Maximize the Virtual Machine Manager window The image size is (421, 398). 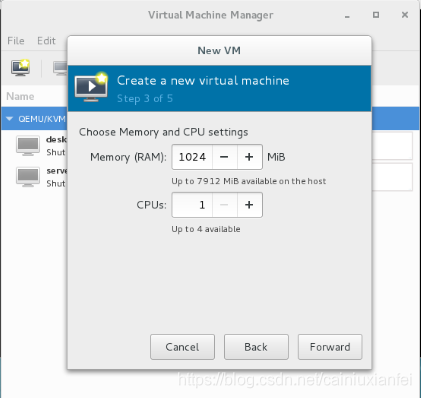pyautogui.click(x=376, y=15)
